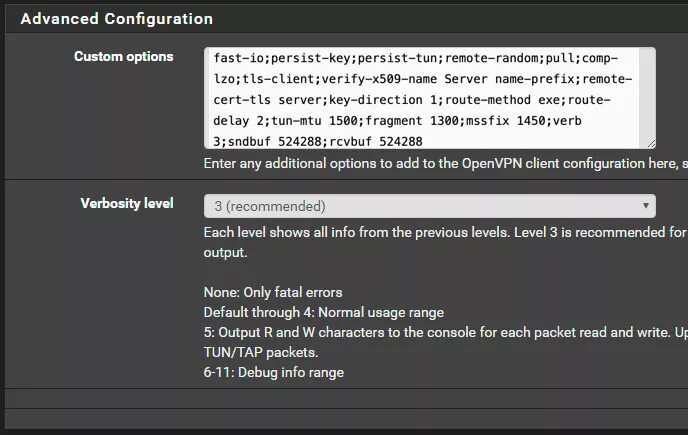Click the "None: Only fatal errors" line

273,293
